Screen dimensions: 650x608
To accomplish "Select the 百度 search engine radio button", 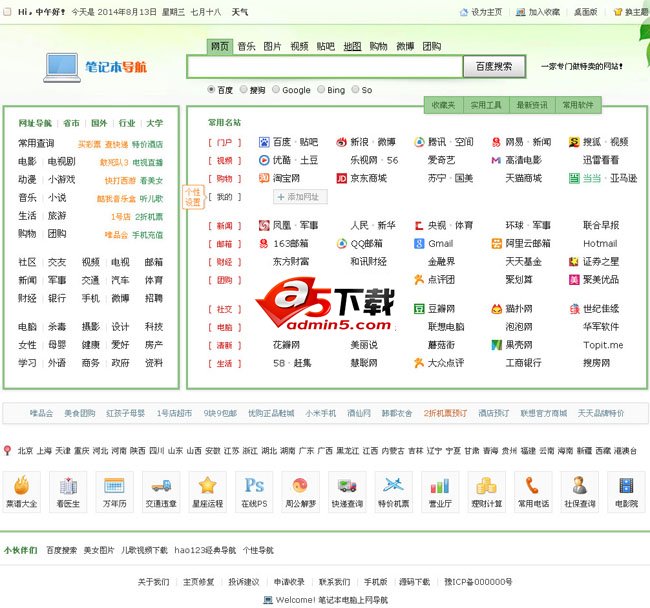I will click(x=211, y=90).
